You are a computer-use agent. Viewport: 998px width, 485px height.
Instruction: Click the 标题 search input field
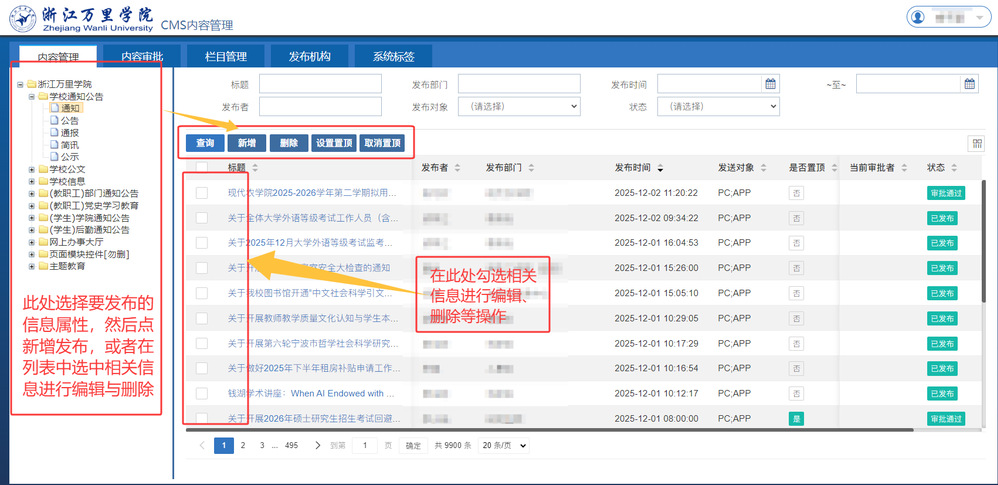[320, 84]
